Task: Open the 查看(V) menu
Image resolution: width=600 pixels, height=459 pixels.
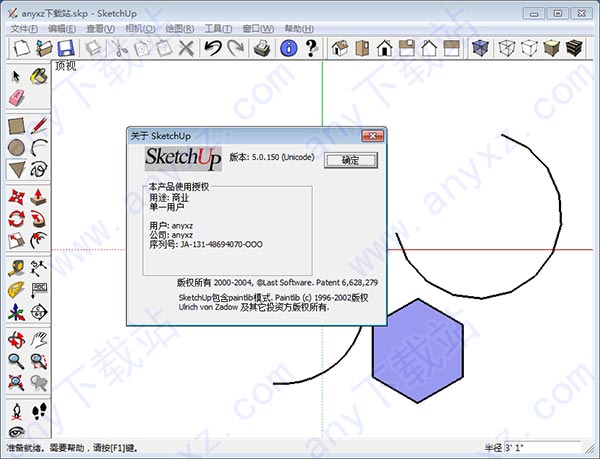Action: point(100,29)
